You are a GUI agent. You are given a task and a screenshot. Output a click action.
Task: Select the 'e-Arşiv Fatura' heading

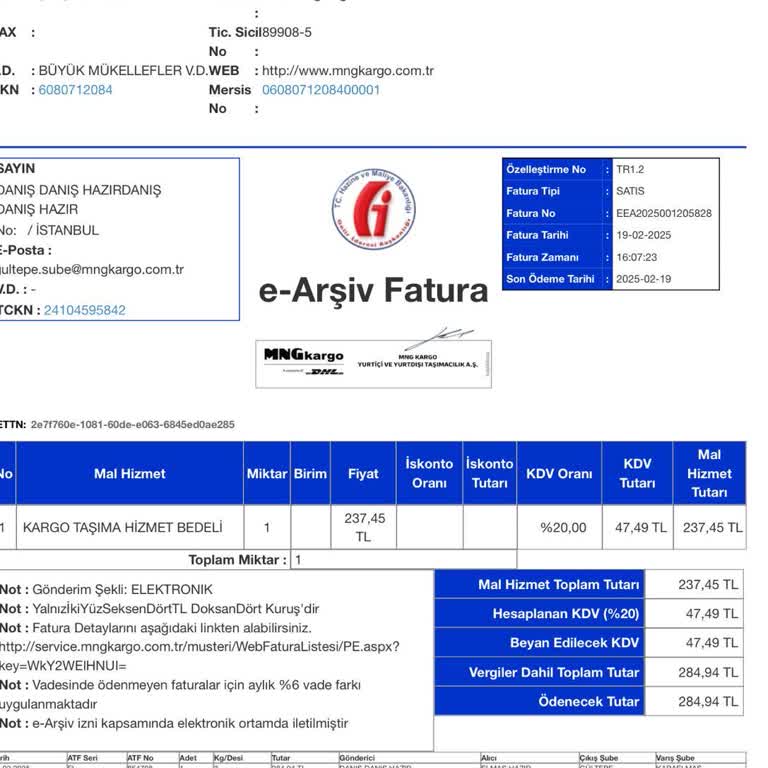[373, 290]
